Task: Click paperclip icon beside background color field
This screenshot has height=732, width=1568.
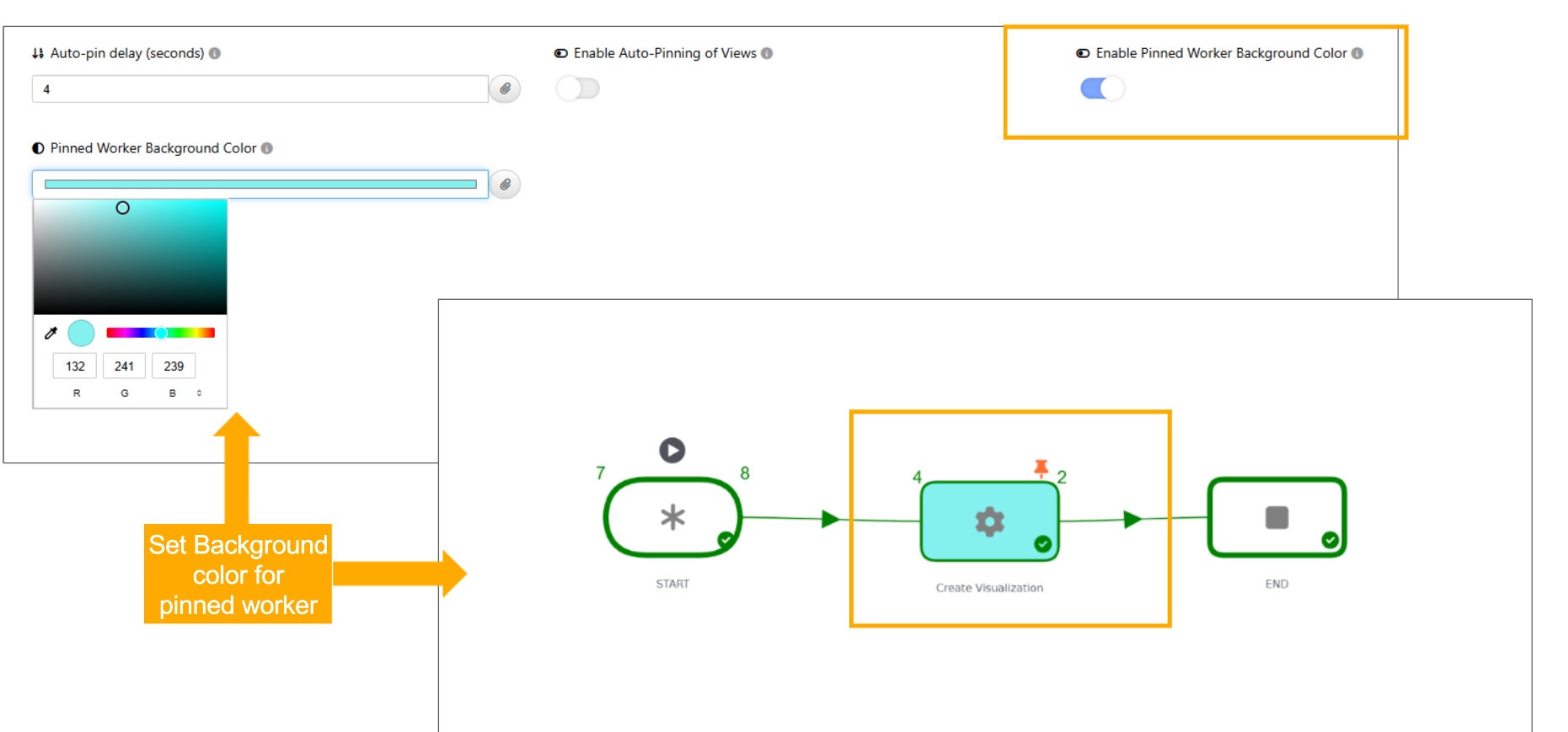Action: pos(505,184)
